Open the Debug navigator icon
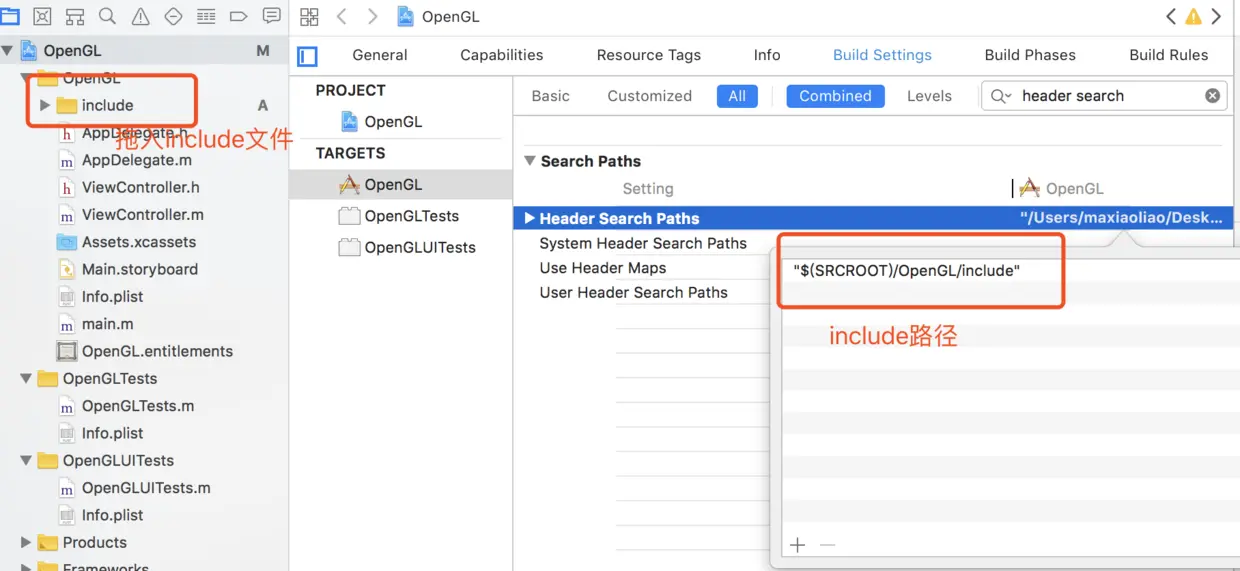The image size is (1240, 571). [x=206, y=16]
